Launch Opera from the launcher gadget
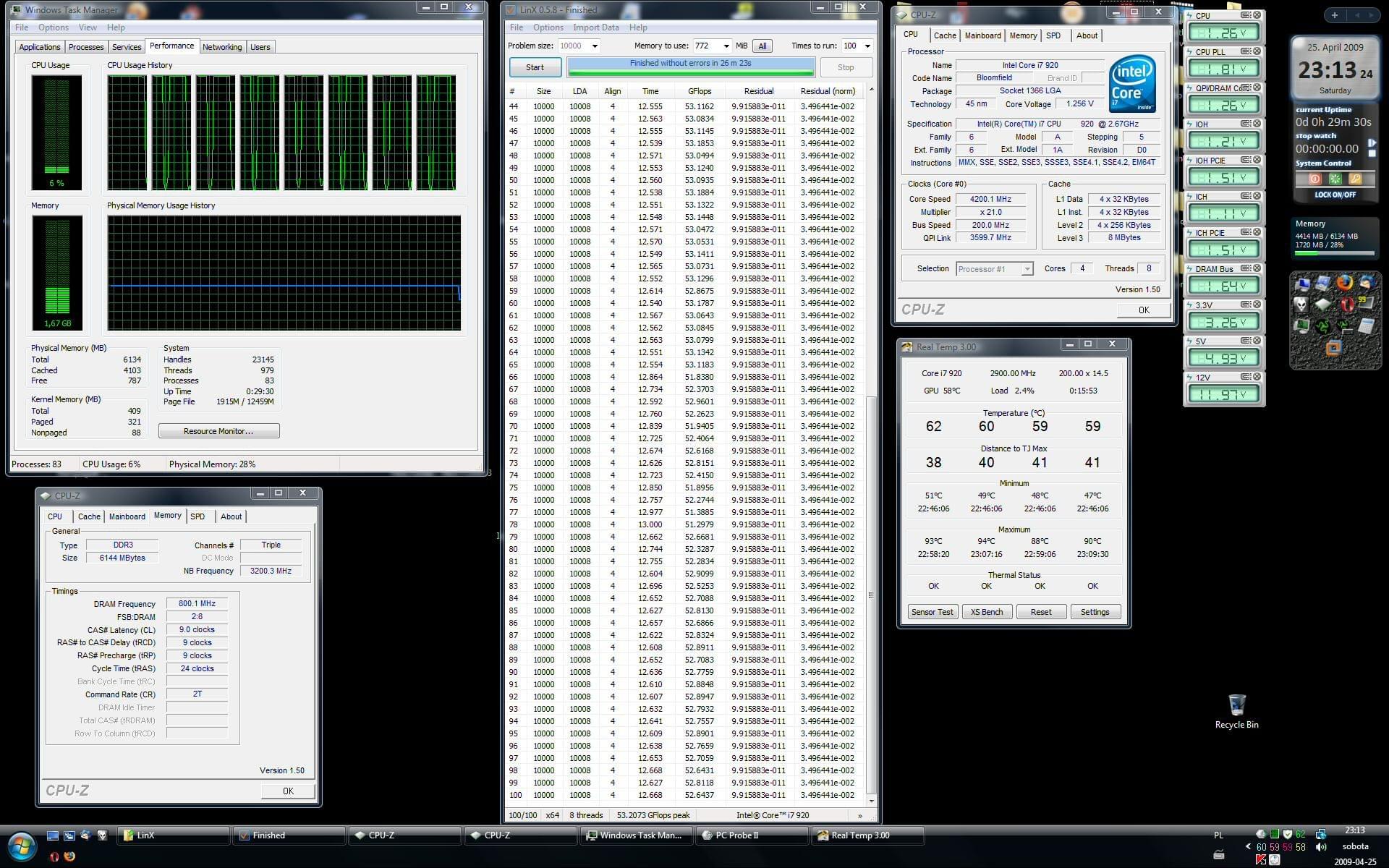Viewport: 1389px width, 868px height. click(x=1346, y=305)
